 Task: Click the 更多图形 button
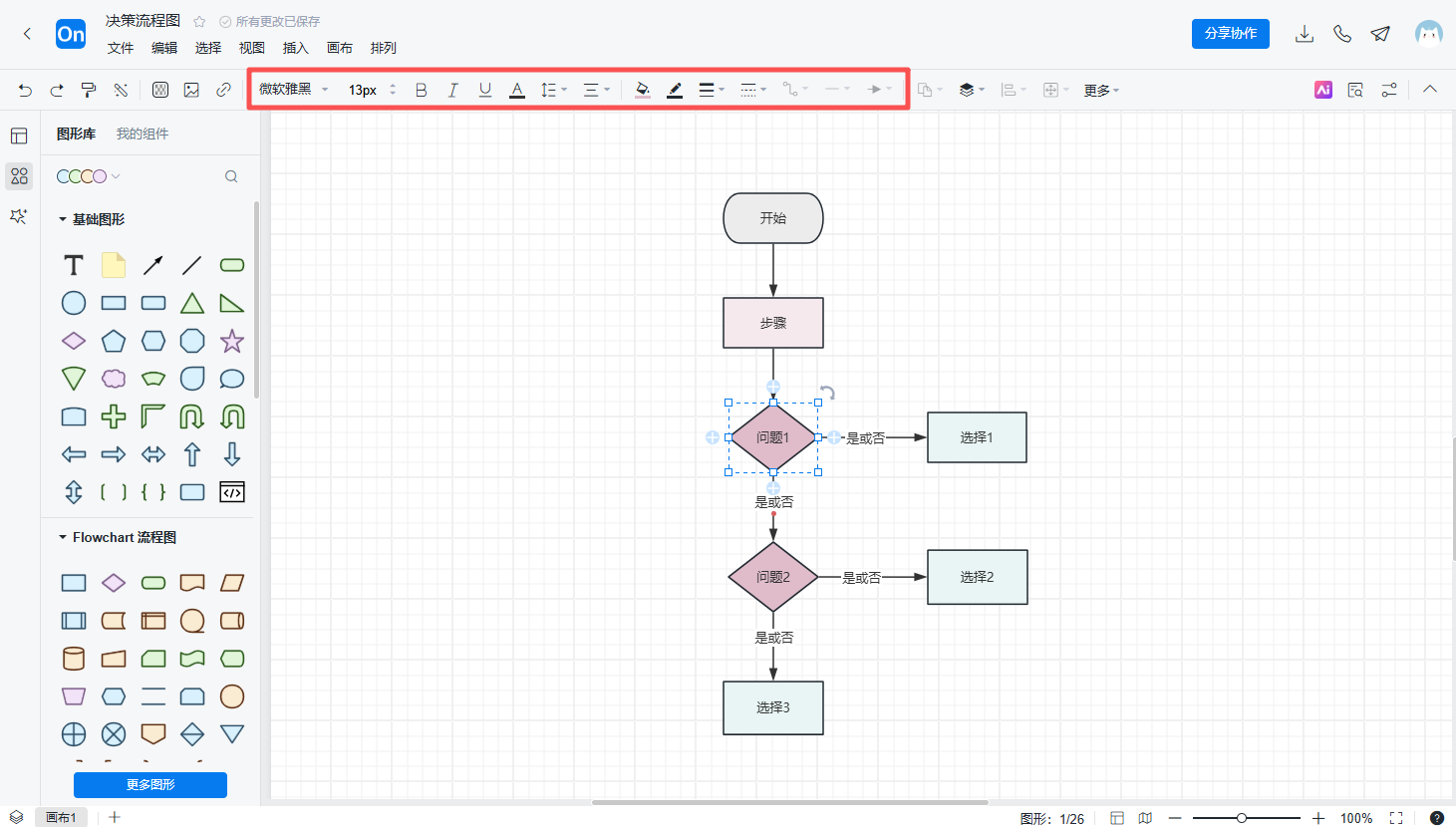point(150,785)
